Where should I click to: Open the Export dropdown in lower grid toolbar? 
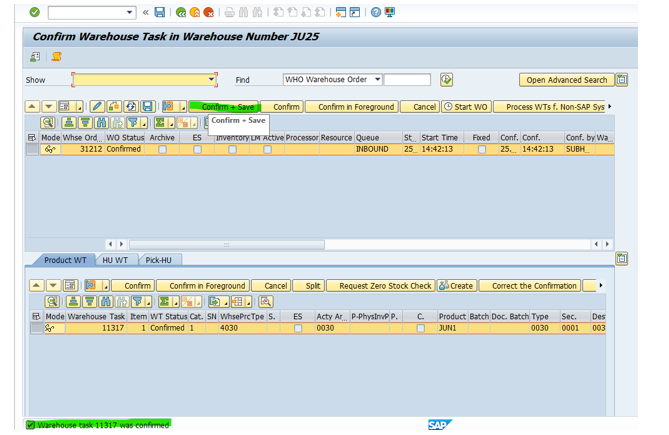pyautogui.click(x=226, y=302)
